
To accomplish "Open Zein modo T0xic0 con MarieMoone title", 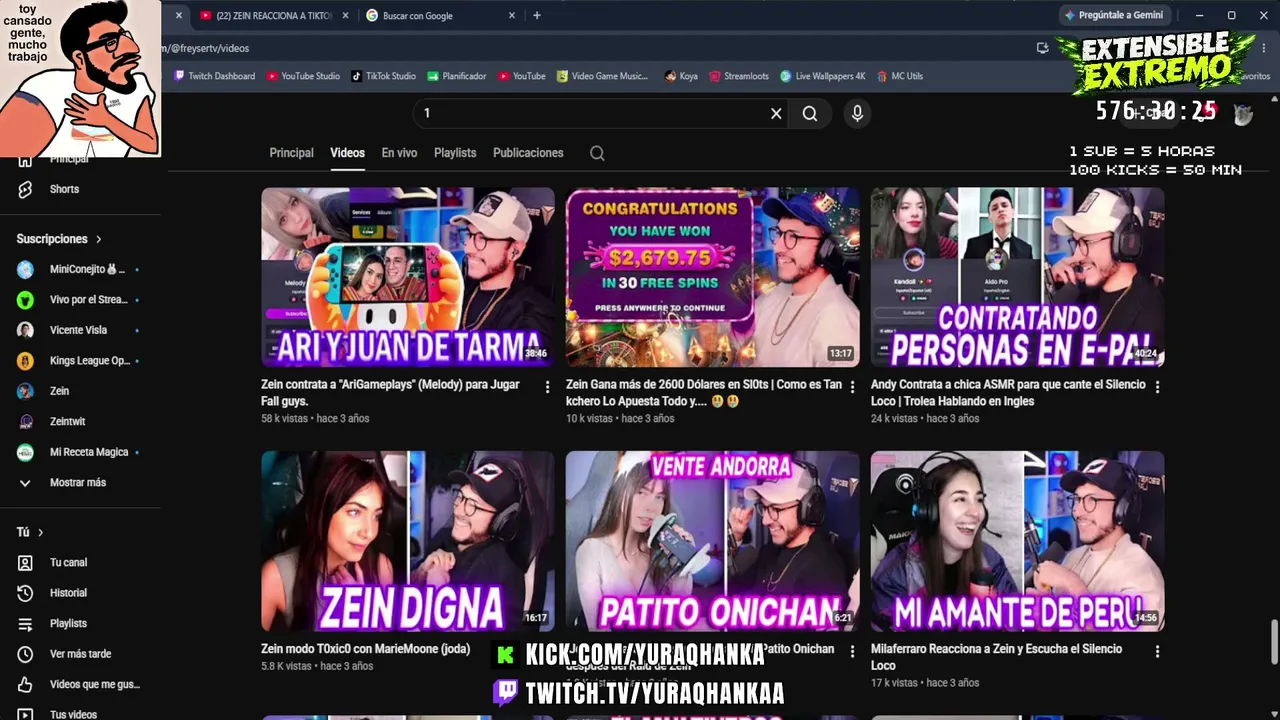I will click(365, 649).
